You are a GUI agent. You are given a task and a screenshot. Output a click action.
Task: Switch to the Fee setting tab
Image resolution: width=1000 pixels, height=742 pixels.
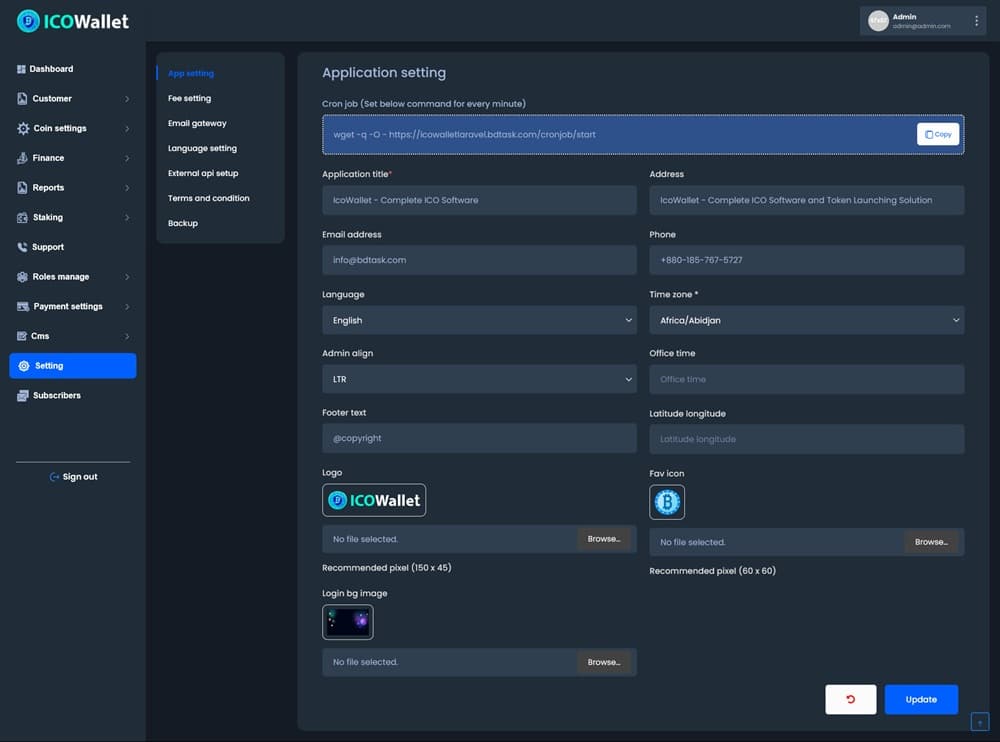click(x=189, y=98)
